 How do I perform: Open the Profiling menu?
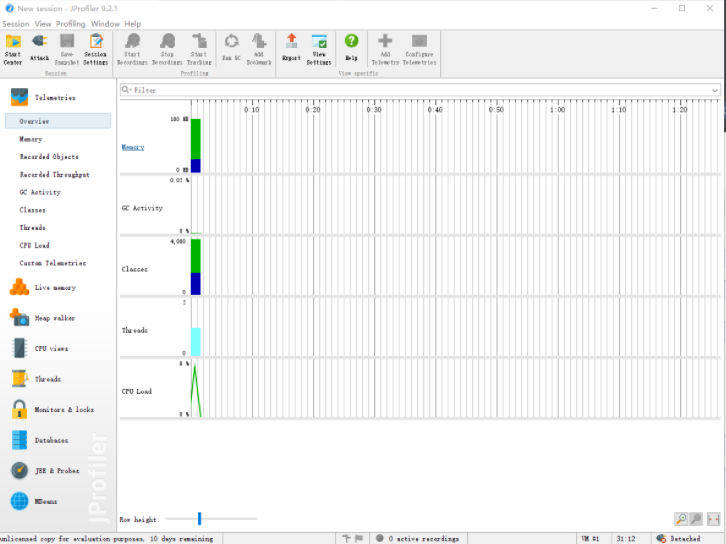[71, 24]
